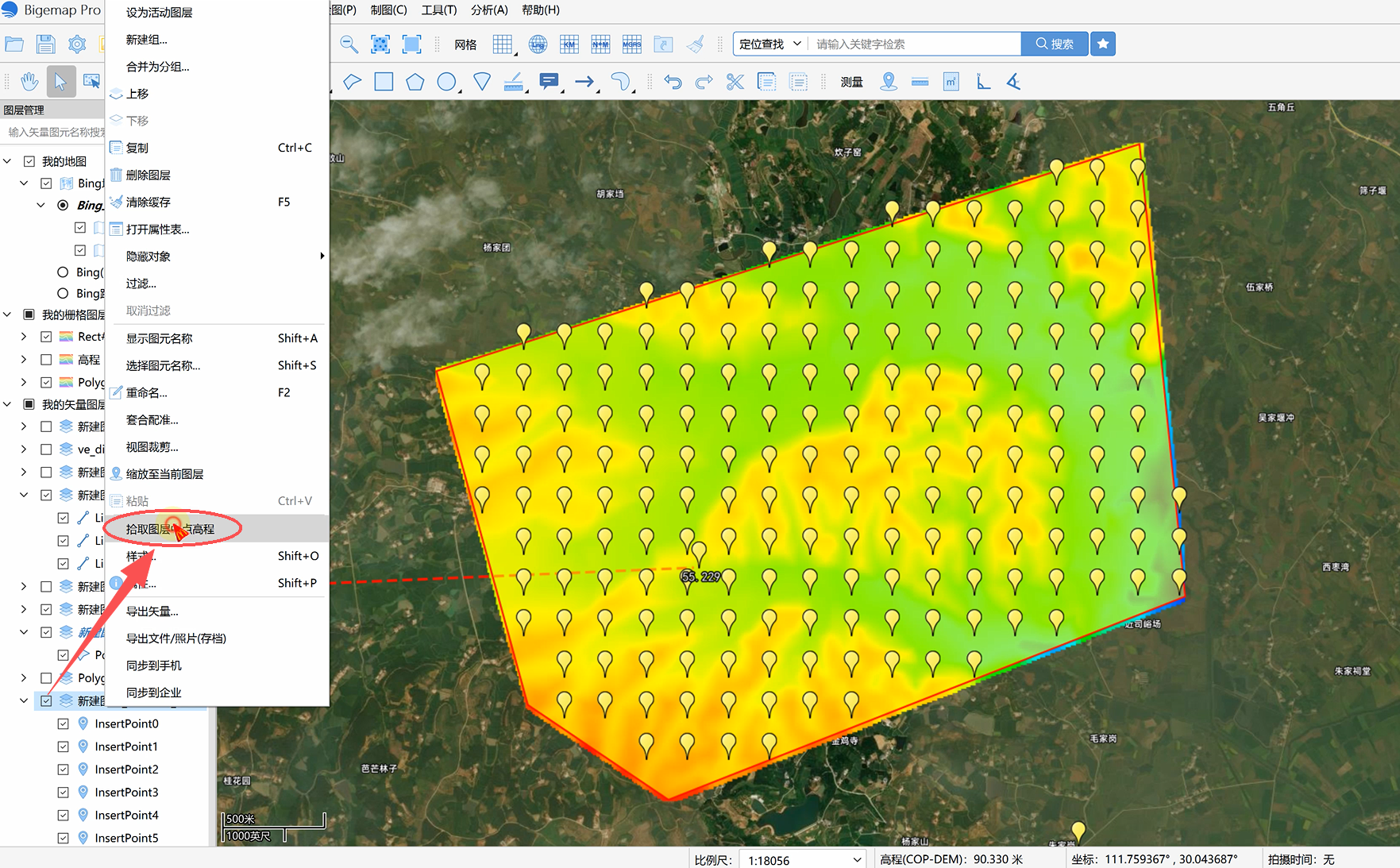Expand the Rect raster layer node
The height and width of the screenshot is (868, 1400).
(x=24, y=337)
